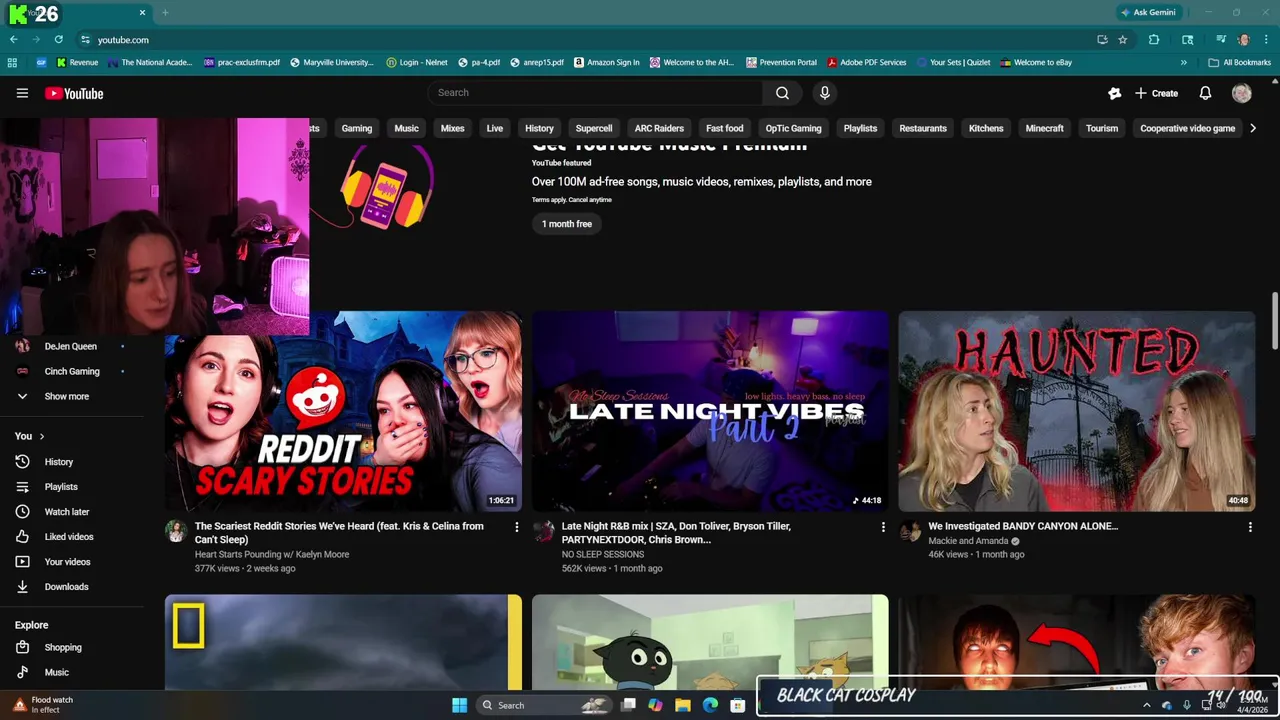
Task: Click the 1 month free button
Action: [567, 224]
